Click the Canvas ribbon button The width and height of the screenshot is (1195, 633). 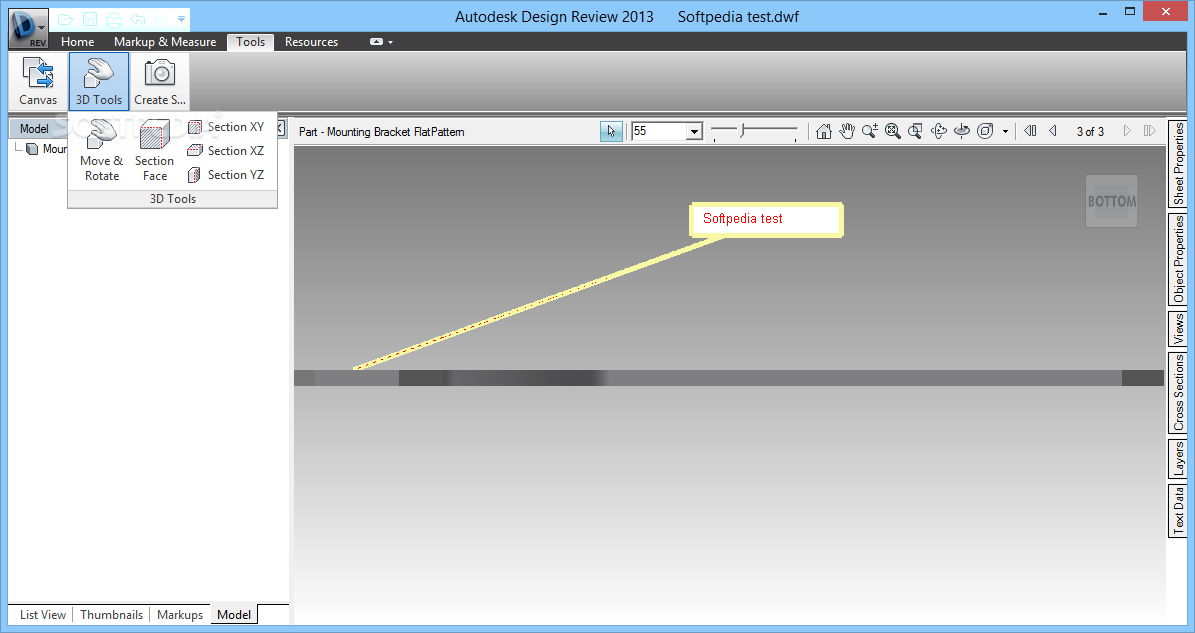[38, 82]
